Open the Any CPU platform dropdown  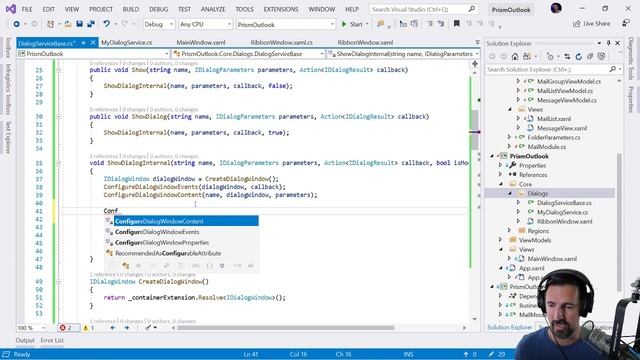[x=205, y=24]
